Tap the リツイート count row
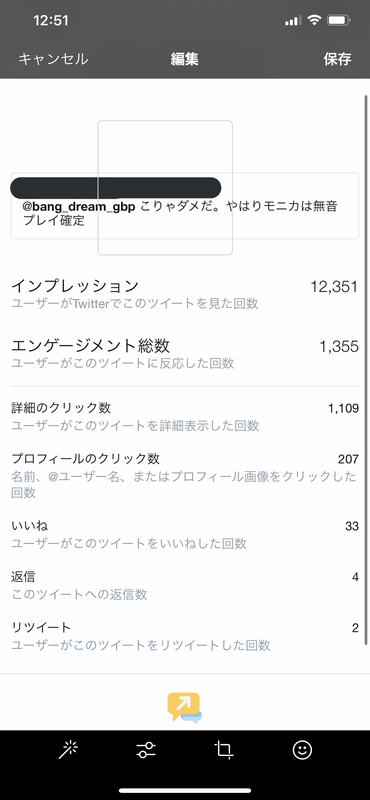 pyautogui.click(x=185, y=637)
